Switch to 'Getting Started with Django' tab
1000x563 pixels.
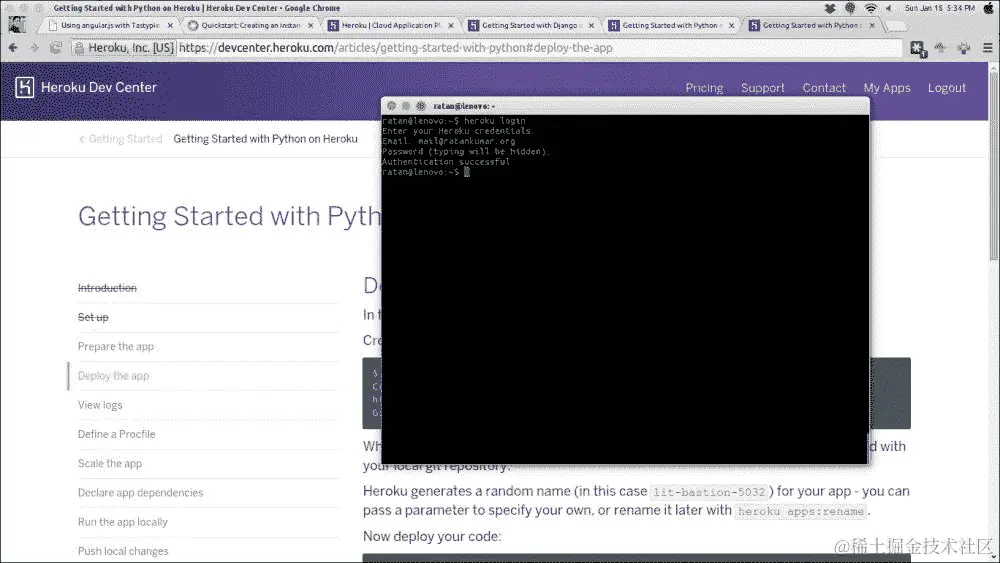coord(531,26)
